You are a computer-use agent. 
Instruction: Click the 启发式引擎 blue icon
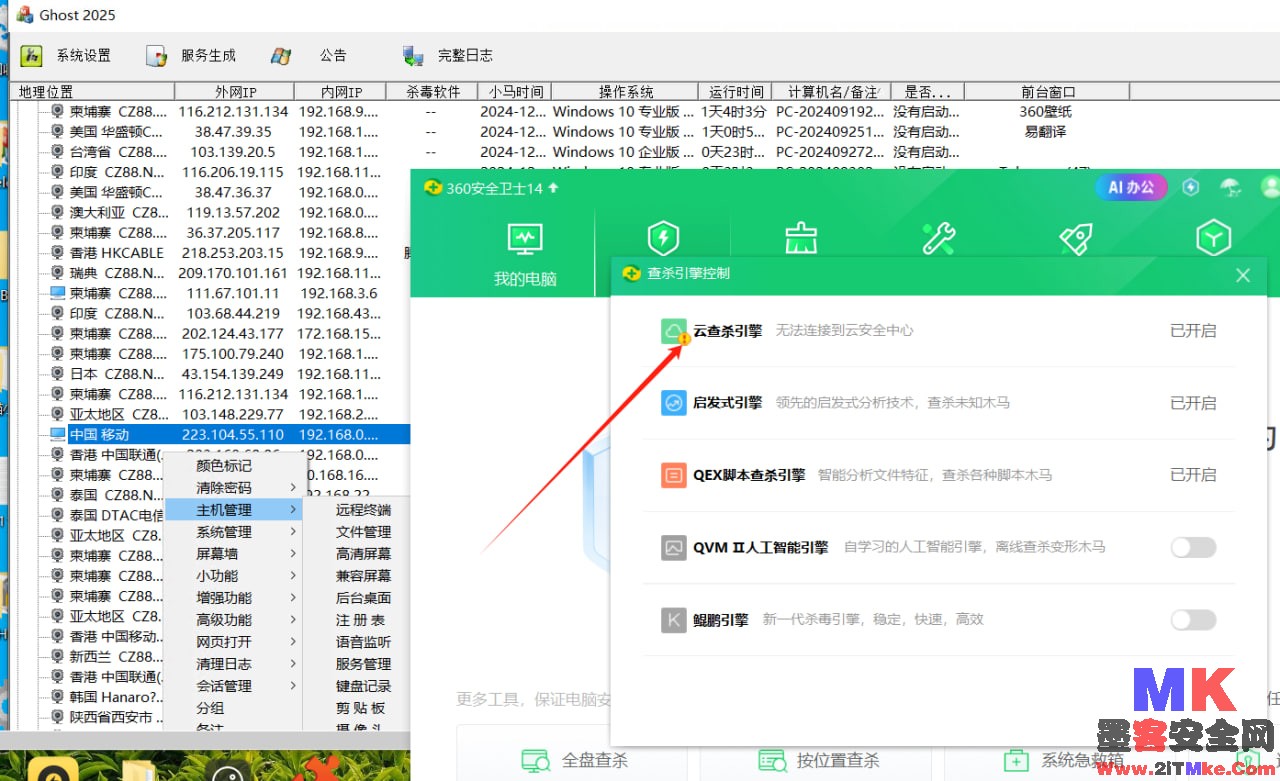pos(674,403)
